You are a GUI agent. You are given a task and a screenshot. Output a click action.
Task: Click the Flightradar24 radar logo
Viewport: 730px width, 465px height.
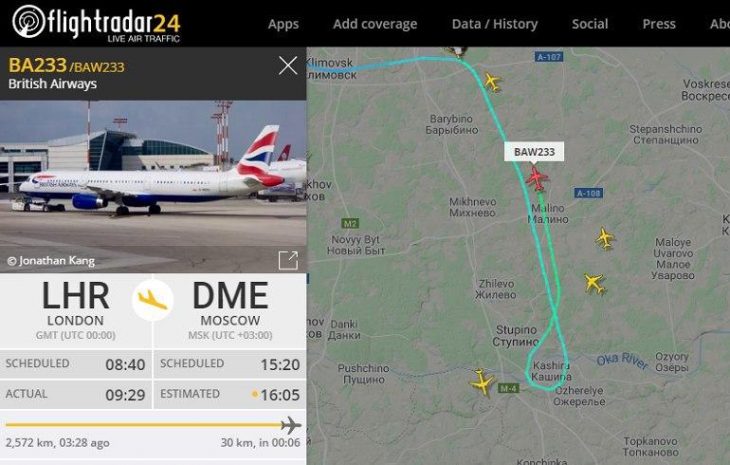29,21
